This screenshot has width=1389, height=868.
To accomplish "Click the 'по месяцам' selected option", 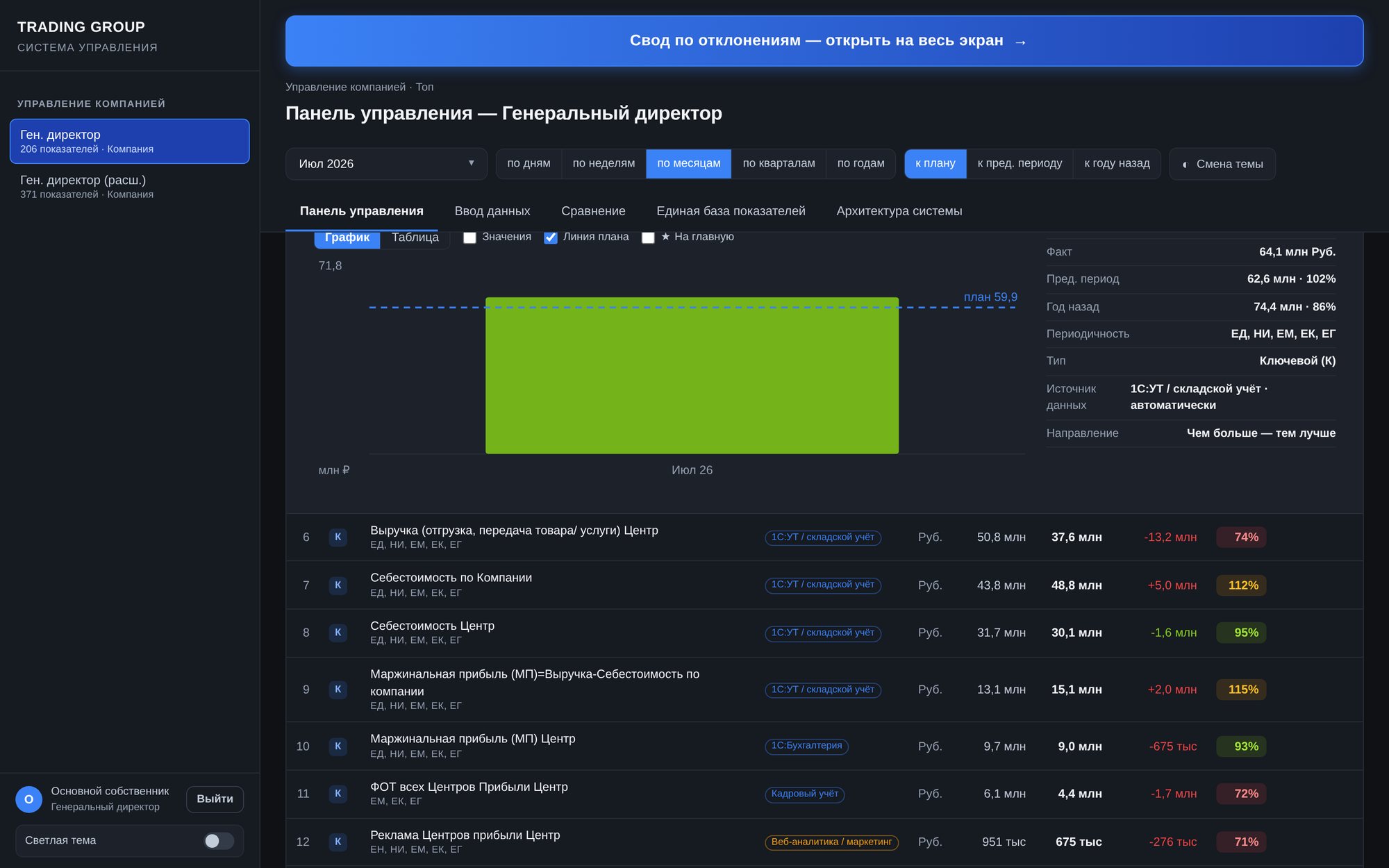I will coord(689,164).
